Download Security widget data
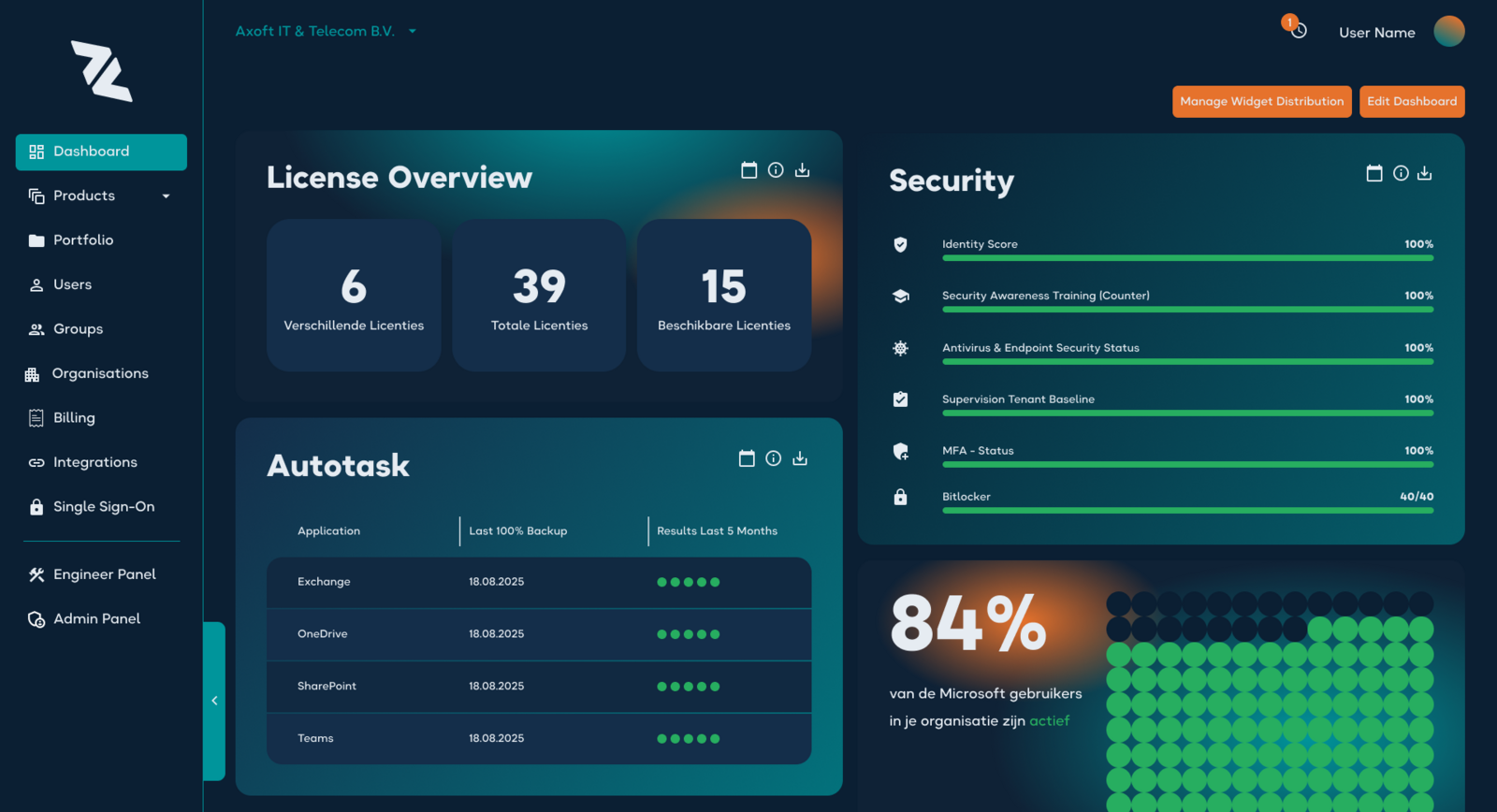 click(x=1424, y=173)
